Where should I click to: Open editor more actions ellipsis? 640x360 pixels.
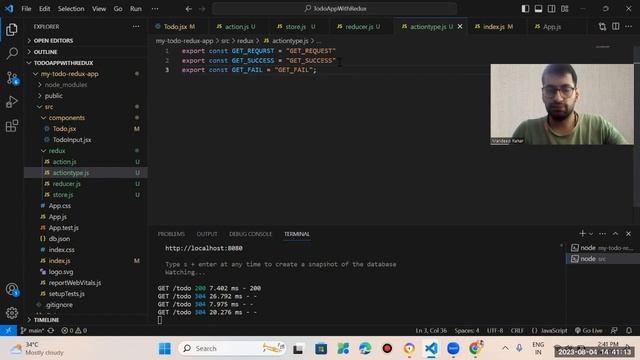(x=629, y=27)
